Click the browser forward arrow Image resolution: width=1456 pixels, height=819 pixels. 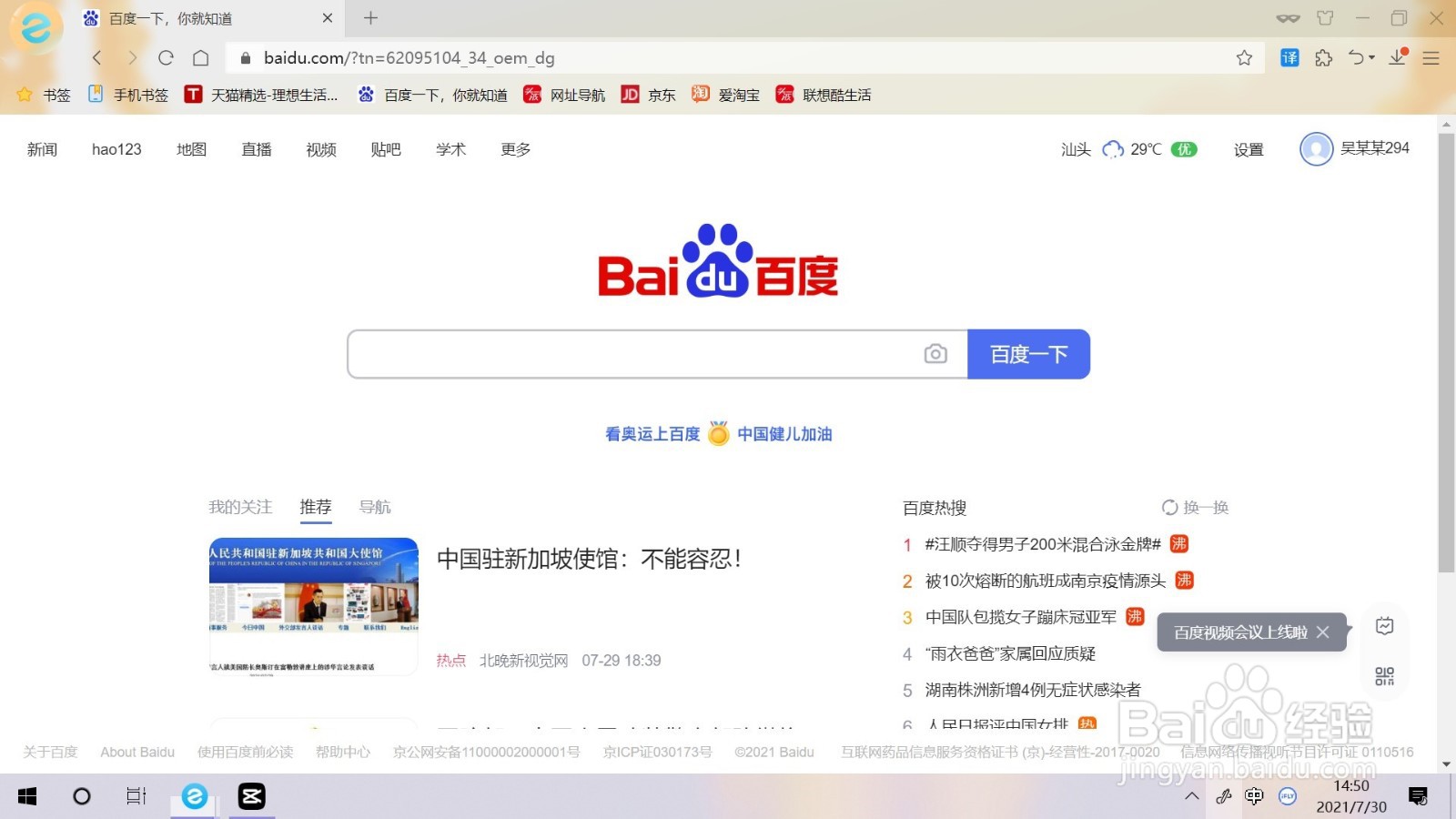(x=132, y=58)
